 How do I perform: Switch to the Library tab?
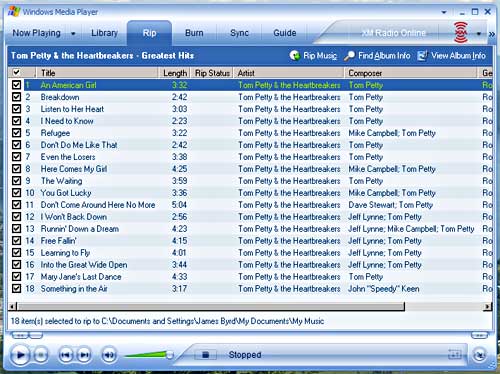point(104,33)
